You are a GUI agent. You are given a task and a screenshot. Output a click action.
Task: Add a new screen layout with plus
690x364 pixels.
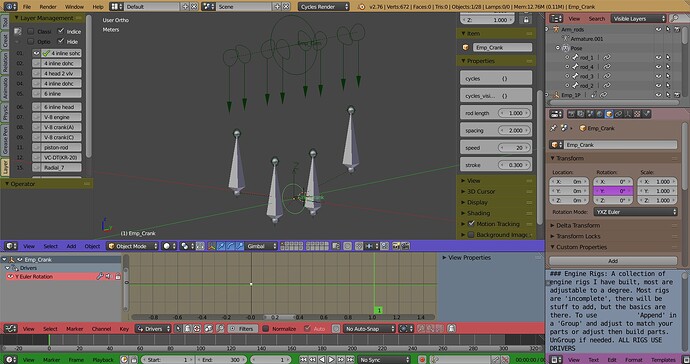(185, 7)
